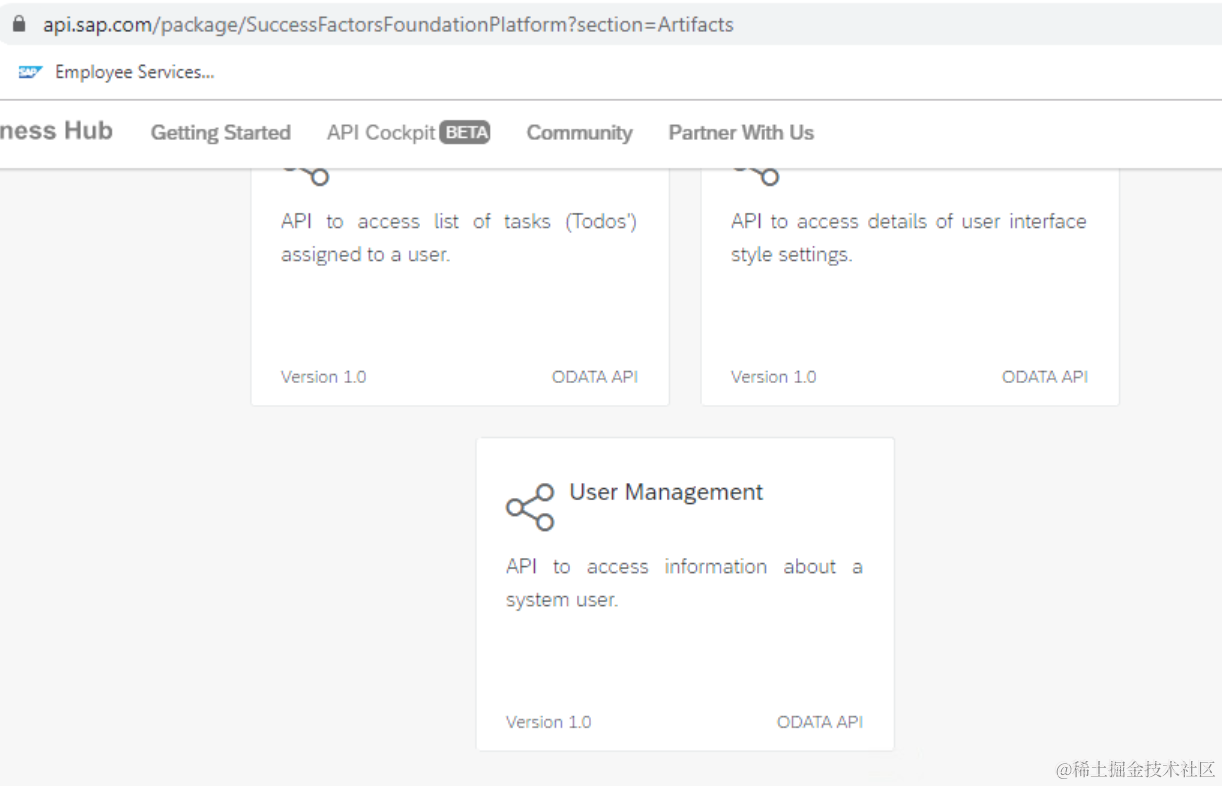
Task: Open the user interface style settings card
Action: (x=908, y=238)
